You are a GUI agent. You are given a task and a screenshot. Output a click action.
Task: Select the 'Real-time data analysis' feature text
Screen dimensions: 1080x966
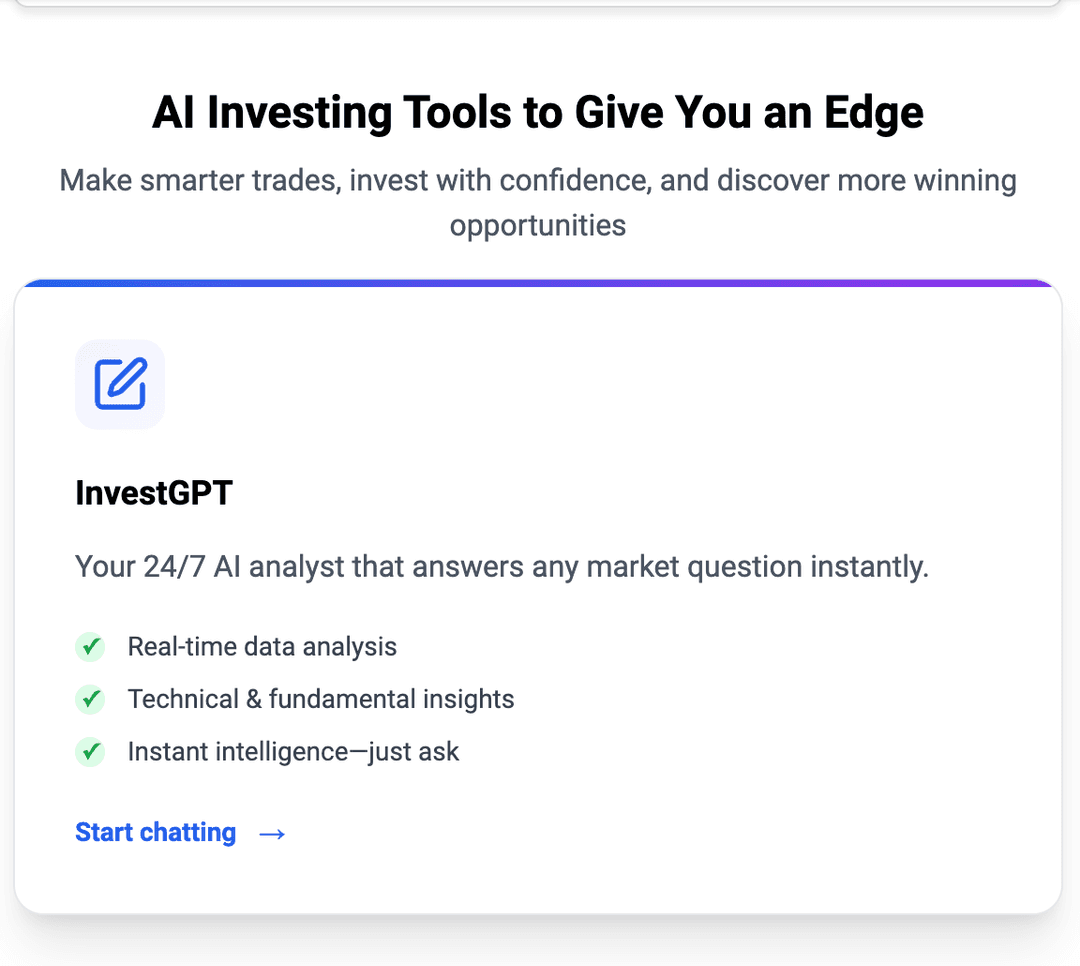coord(262,647)
